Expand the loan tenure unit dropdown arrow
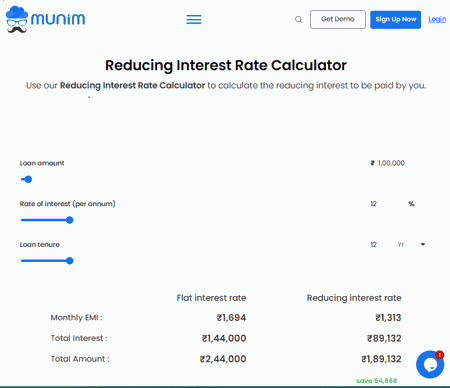Viewport: 450px width, 388px height. 423,244
